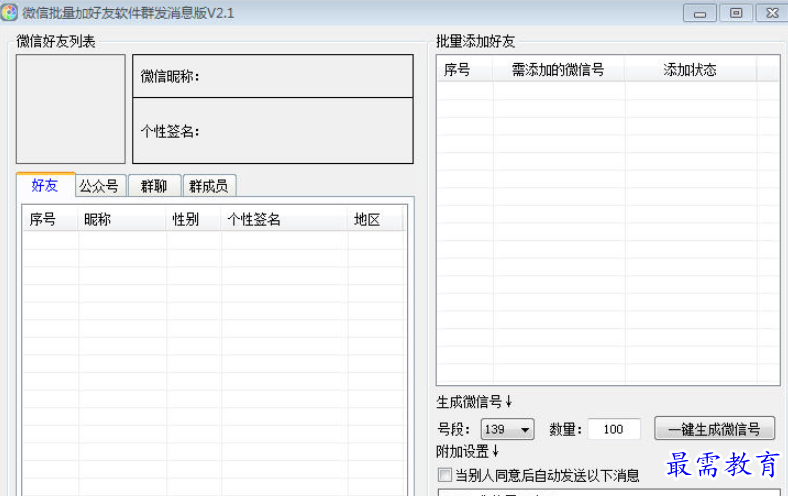Screen dimensions: 788x496
Task: Click 序号 header in 批量添加好友 table
Action: tap(465, 69)
